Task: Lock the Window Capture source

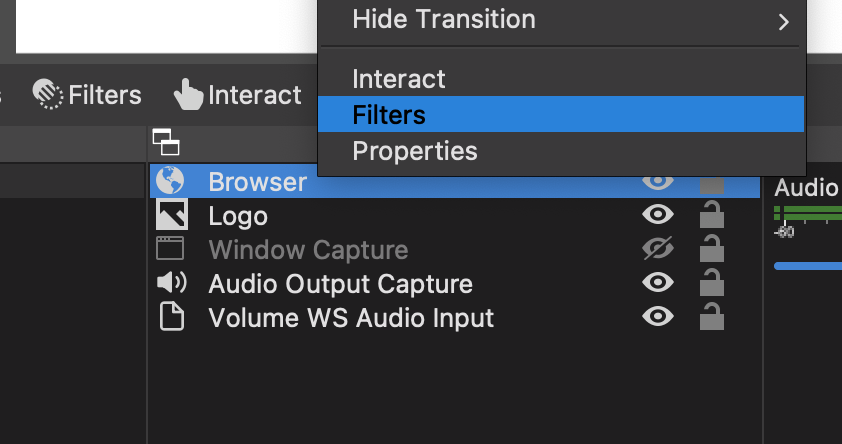Action: [712, 249]
